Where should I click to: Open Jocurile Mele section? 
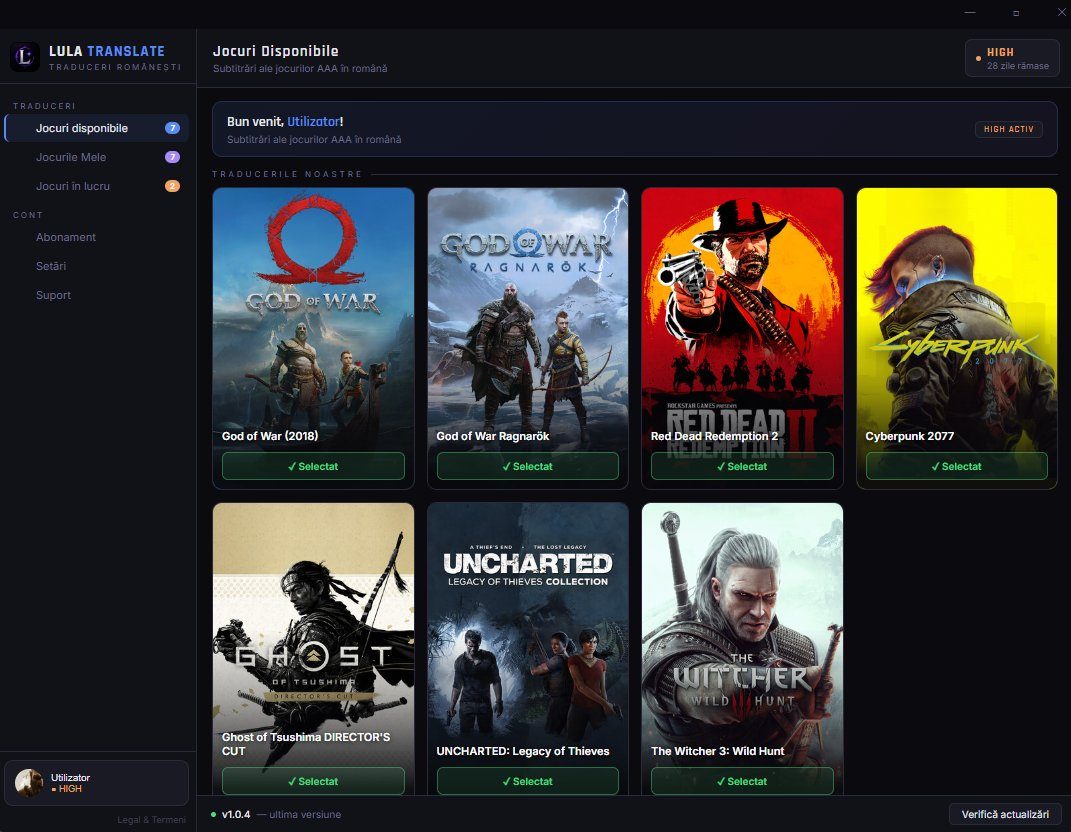click(x=96, y=157)
